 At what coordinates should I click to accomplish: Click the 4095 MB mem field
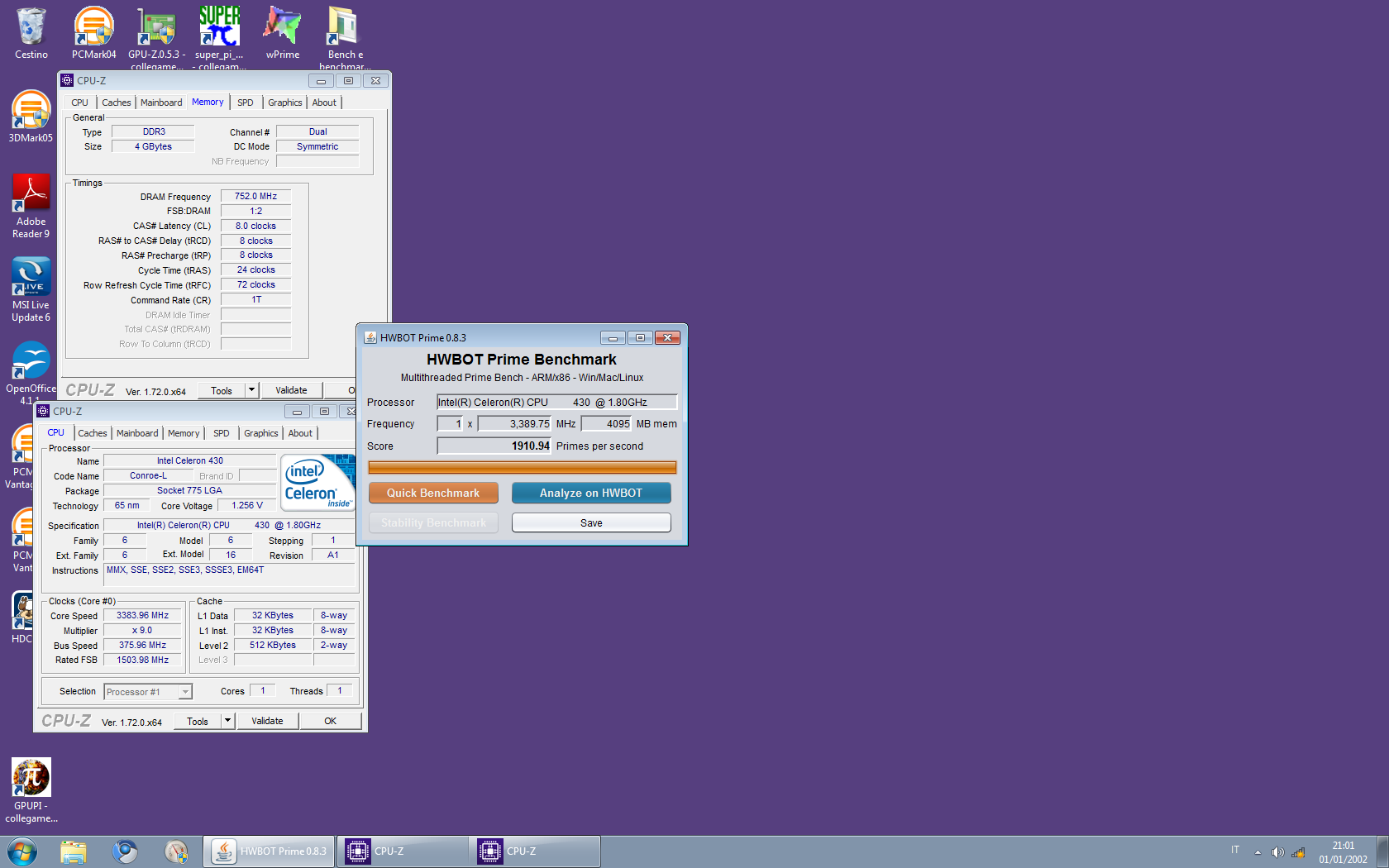click(607, 423)
